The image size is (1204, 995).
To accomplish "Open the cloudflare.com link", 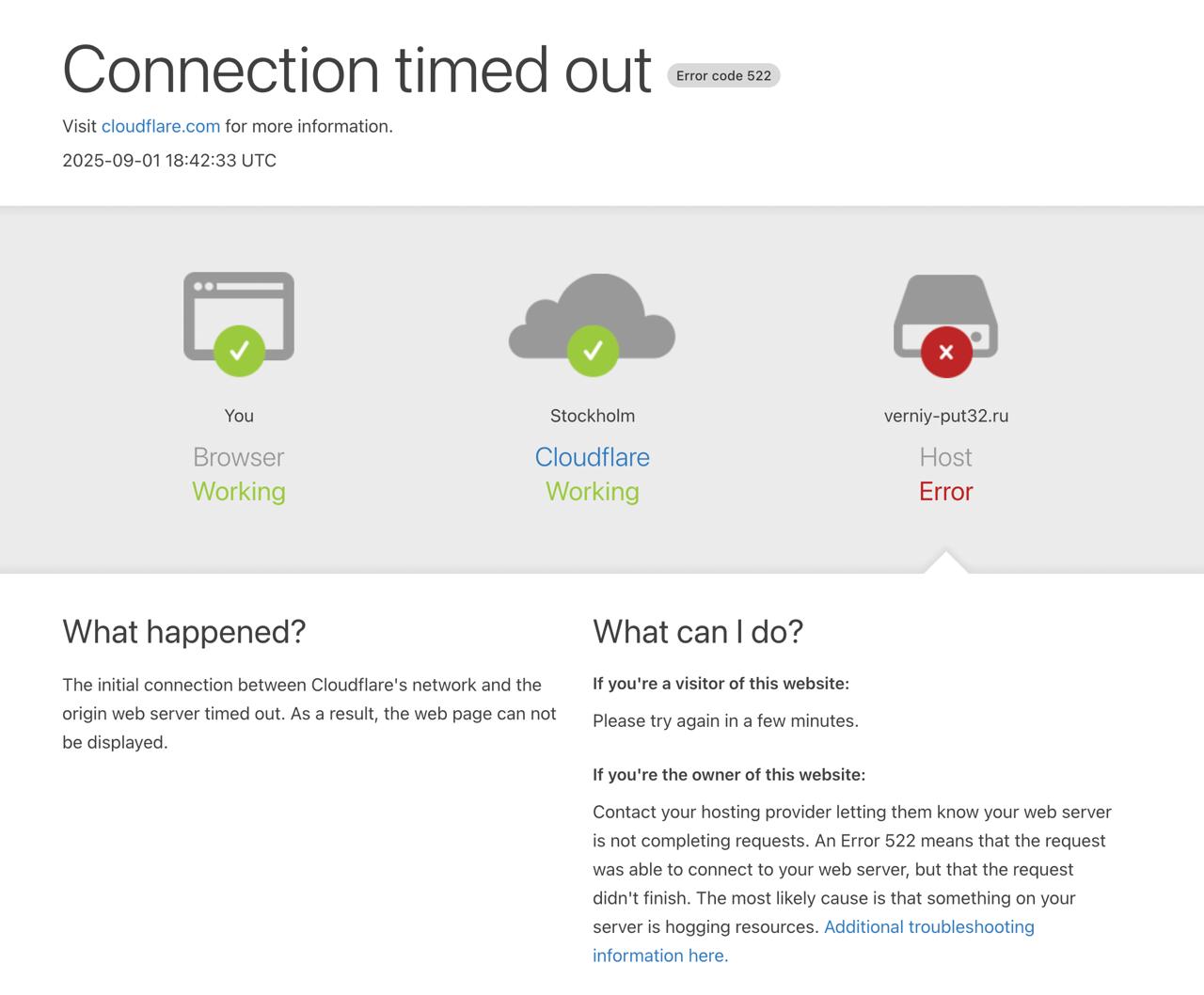I will (161, 126).
